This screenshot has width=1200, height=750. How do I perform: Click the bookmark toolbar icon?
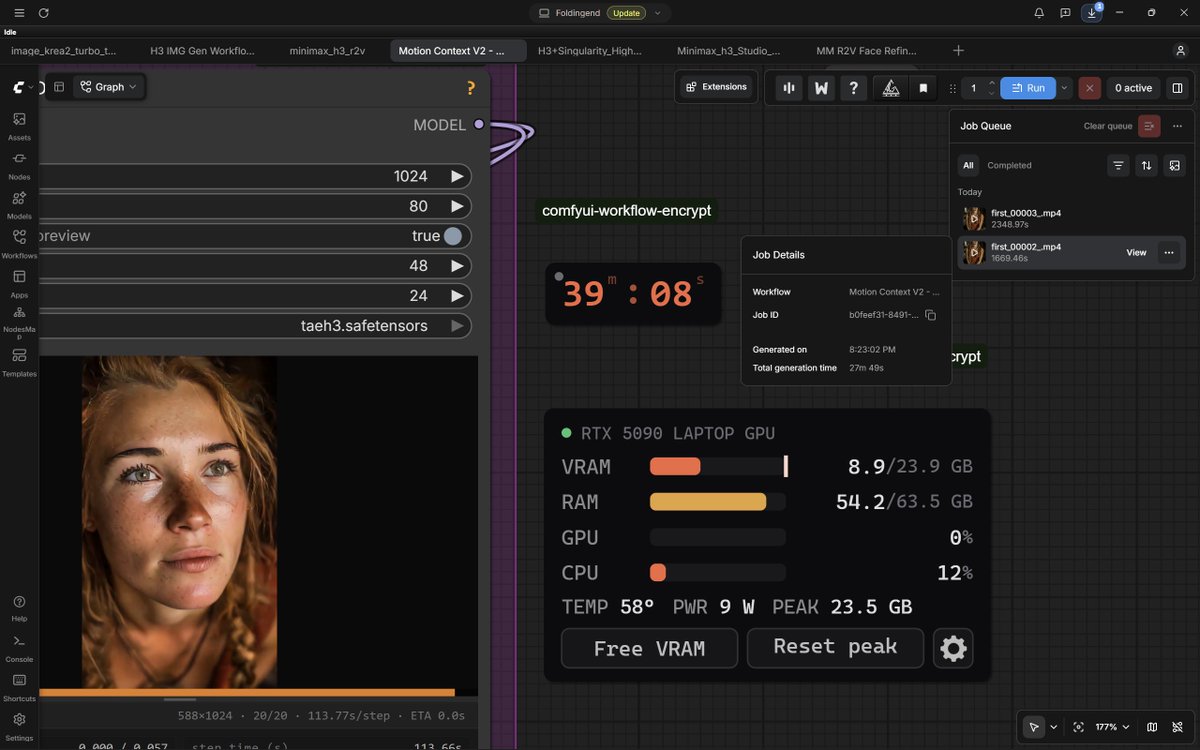pos(923,88)
